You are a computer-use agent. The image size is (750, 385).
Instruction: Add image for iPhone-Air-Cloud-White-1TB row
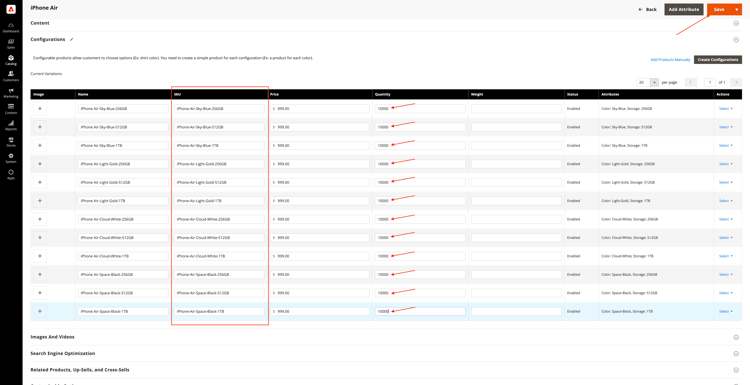pos(40,256)
